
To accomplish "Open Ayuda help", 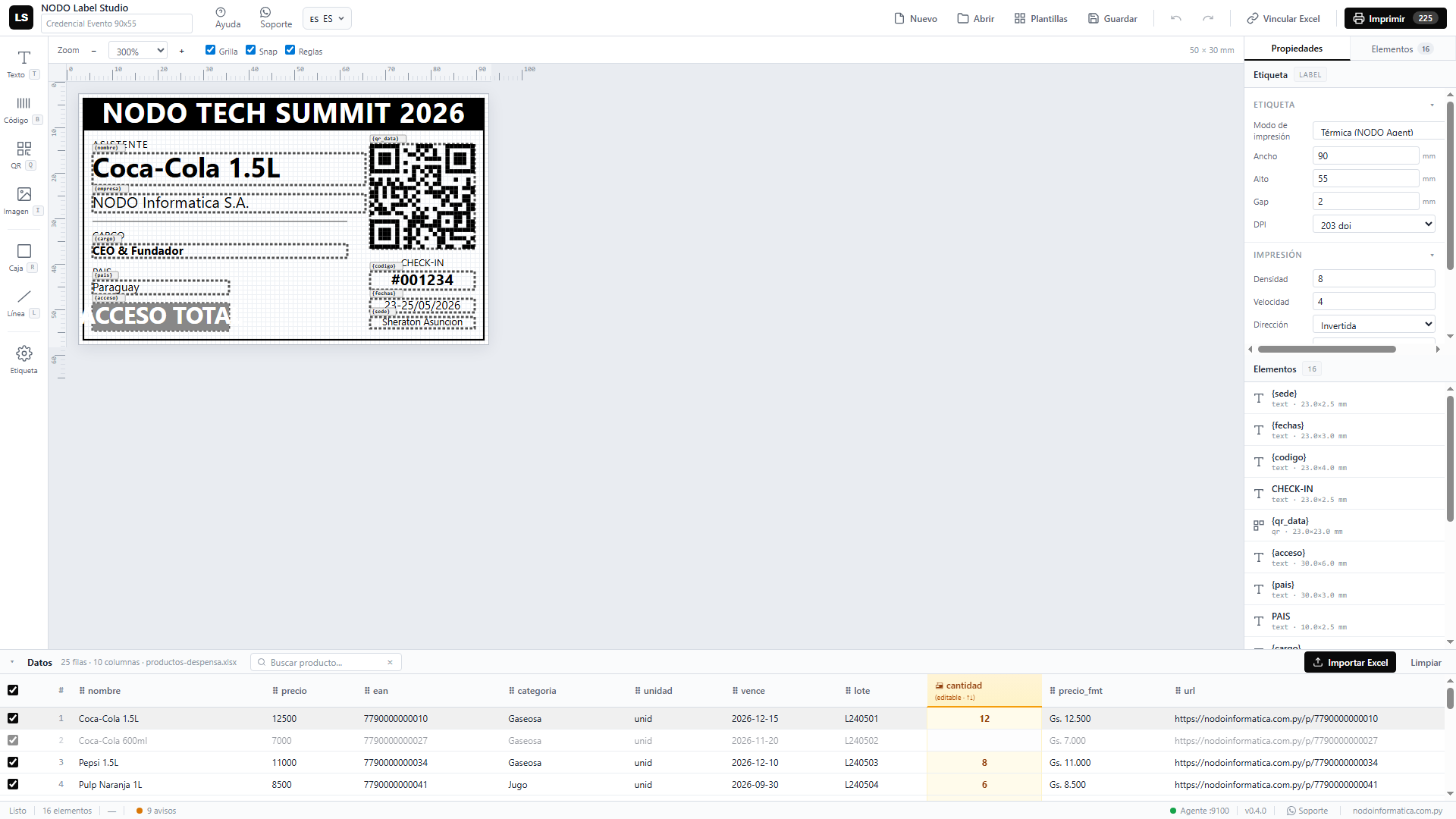I will pos(227,18).
